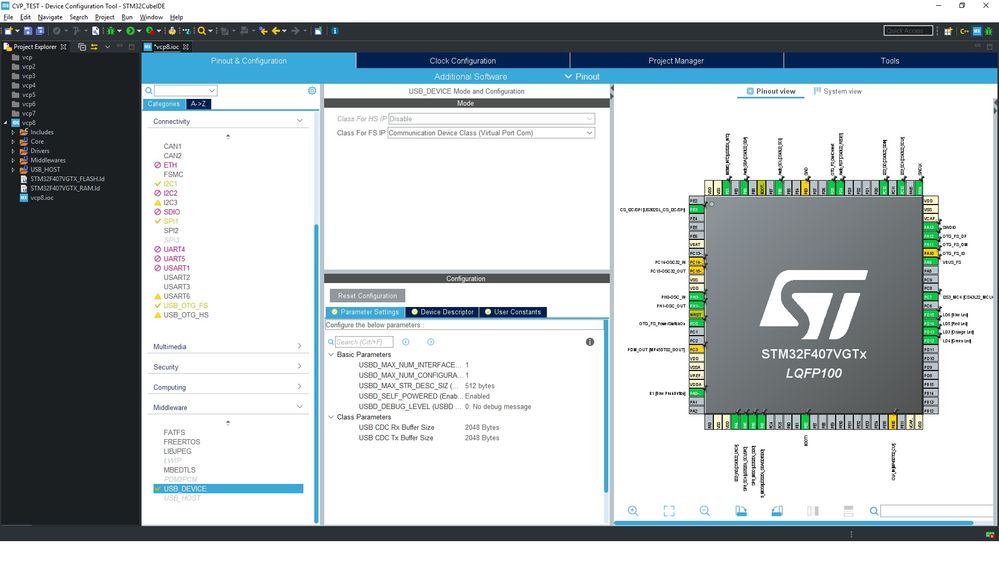Click the green bug Debug icon
This screenshot has height=562, width=999.
pos(111,31)
